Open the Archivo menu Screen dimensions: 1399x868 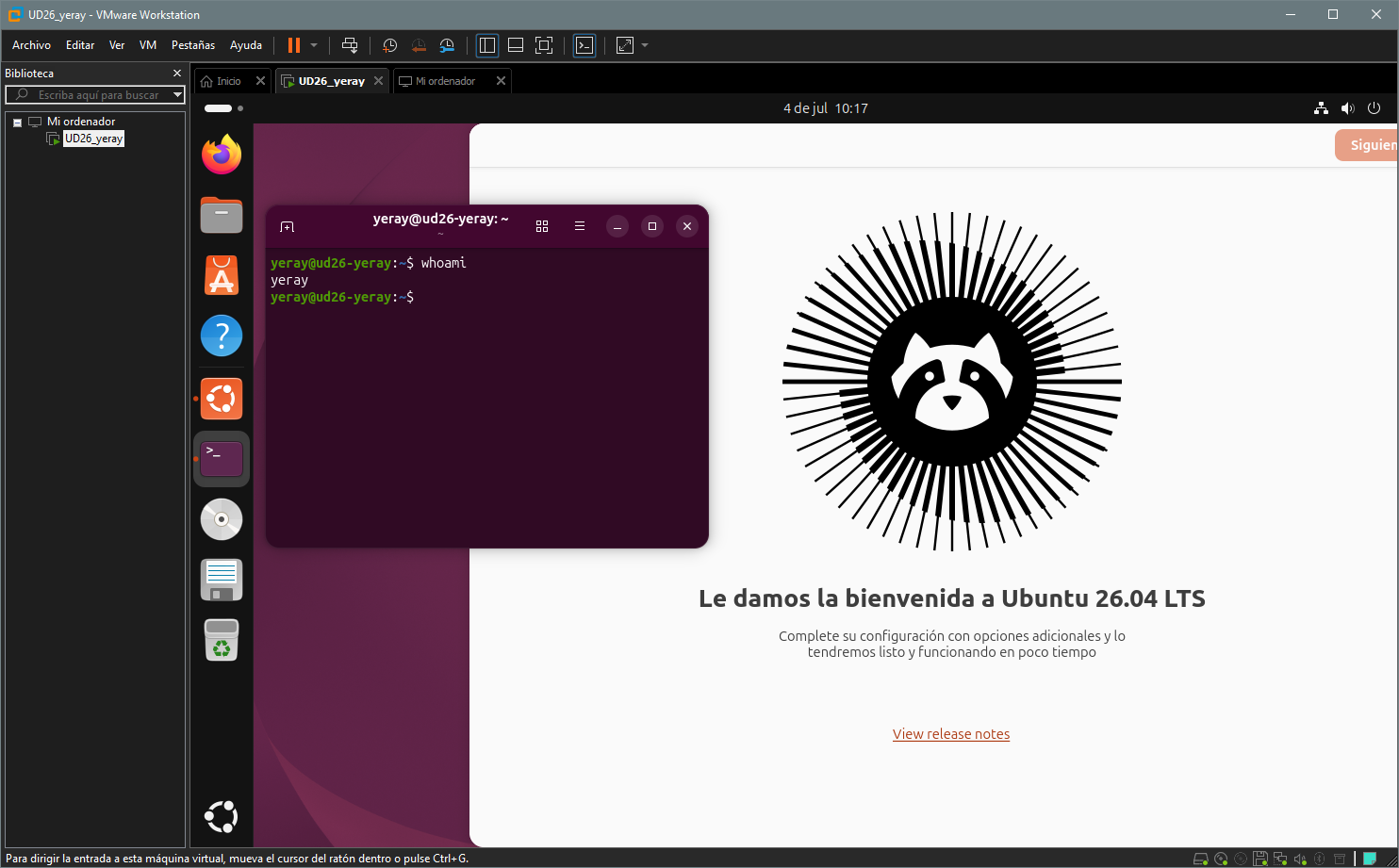31,45
